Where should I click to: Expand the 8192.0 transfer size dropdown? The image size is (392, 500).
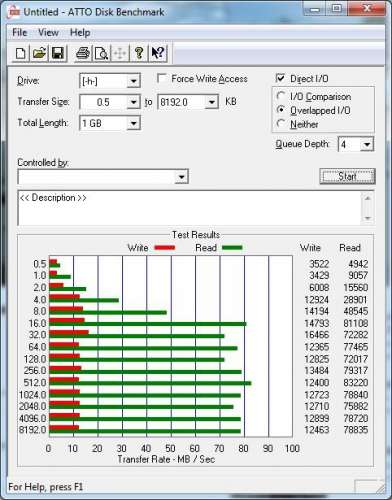[x=212, y=102]
